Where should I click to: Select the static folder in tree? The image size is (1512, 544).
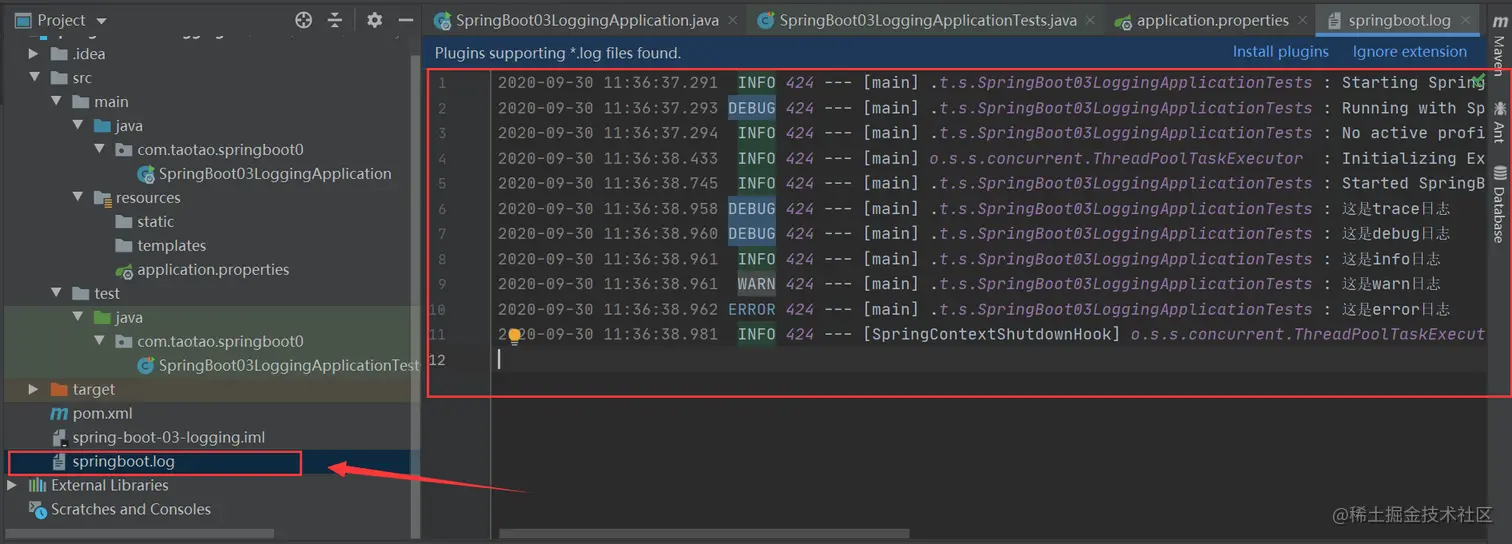(x=156, y=222)
